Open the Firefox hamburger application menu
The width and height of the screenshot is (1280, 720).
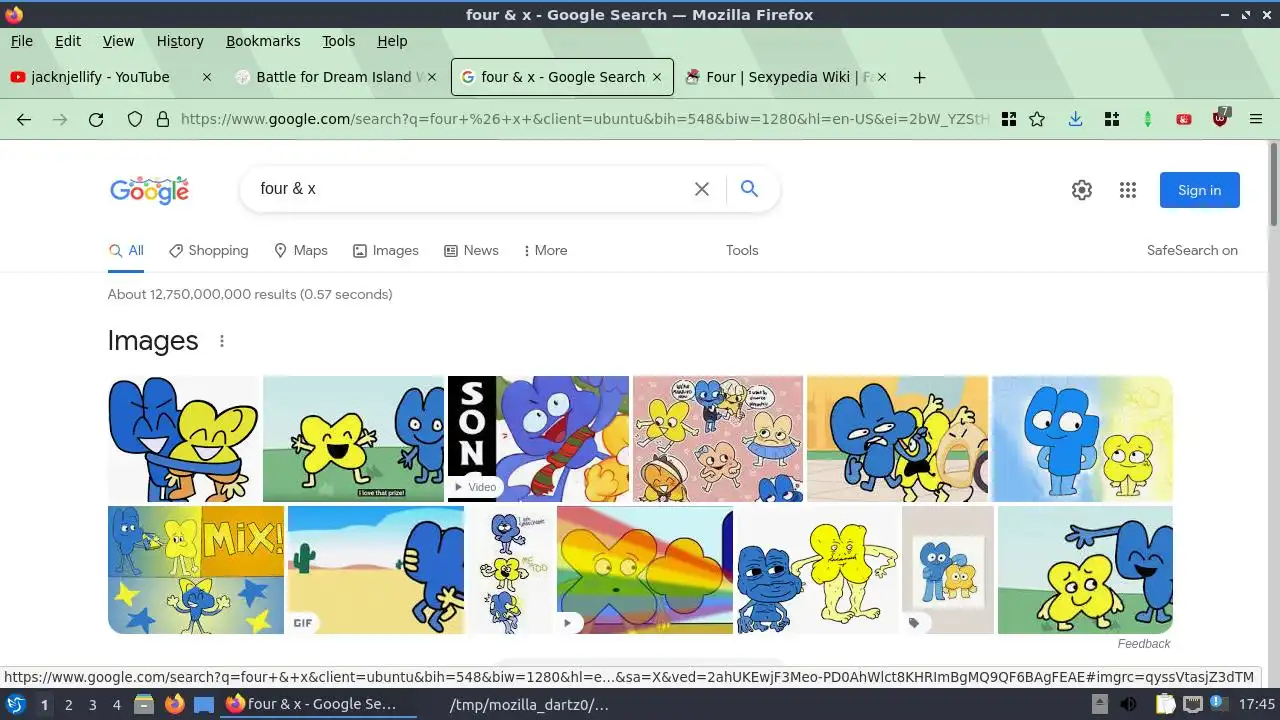coord(1256,119)
